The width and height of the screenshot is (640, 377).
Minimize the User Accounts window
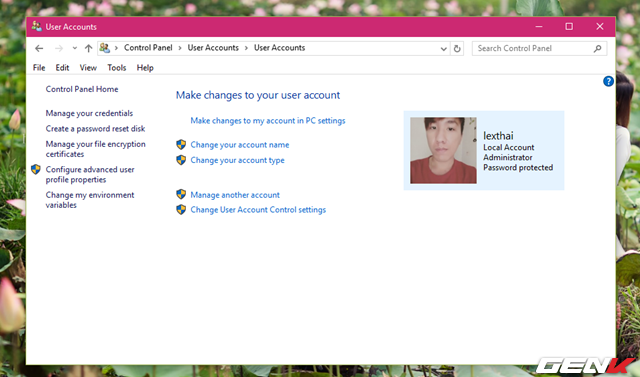(539, 27)
